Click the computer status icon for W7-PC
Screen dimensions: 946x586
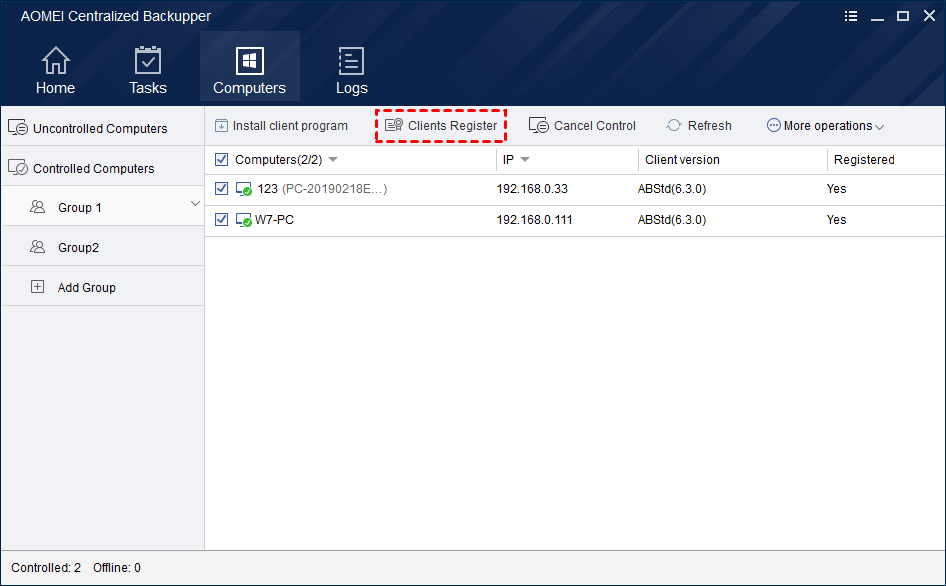click(244, 220)
